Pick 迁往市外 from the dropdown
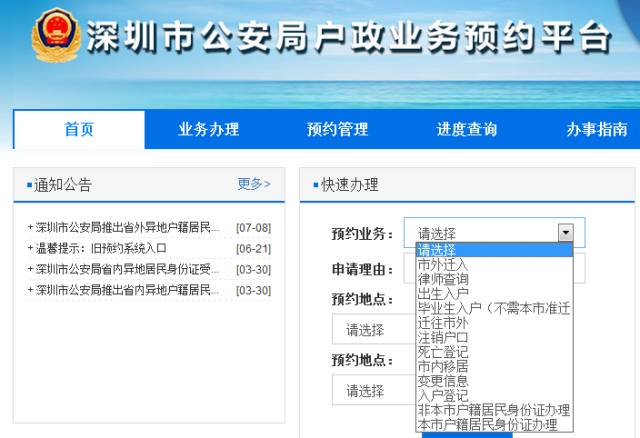 (x=494, y=323)
